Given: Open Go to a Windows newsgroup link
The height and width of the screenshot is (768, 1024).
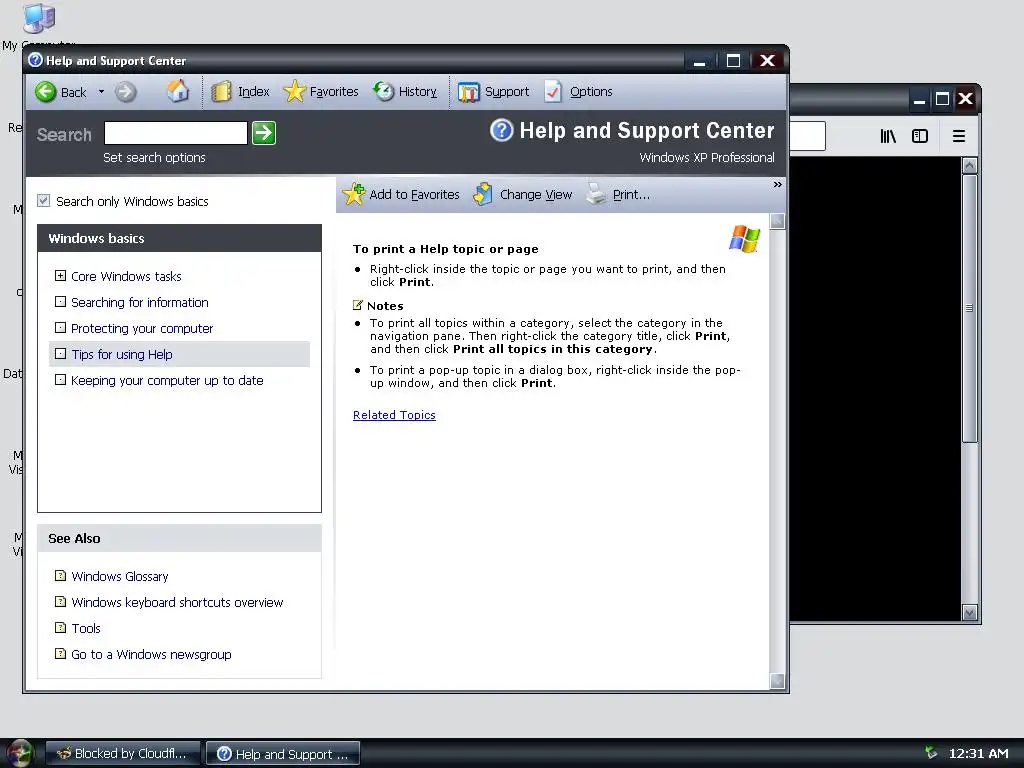Looking at the screenshot, I should click(151, 655).
